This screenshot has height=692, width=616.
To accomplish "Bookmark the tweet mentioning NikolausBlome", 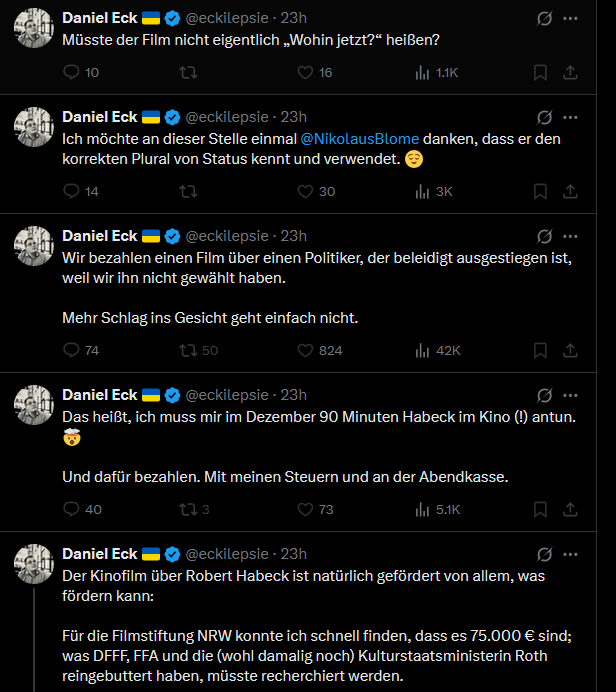I will coord(540,191).
